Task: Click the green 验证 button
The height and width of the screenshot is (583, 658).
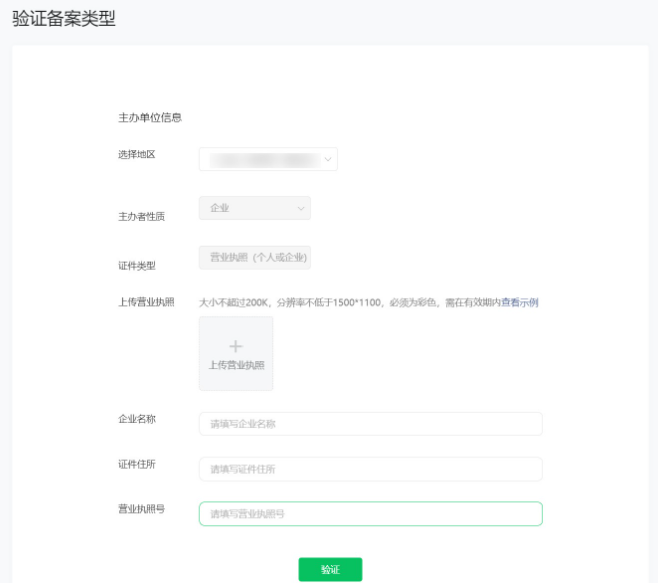Action: 330,570
